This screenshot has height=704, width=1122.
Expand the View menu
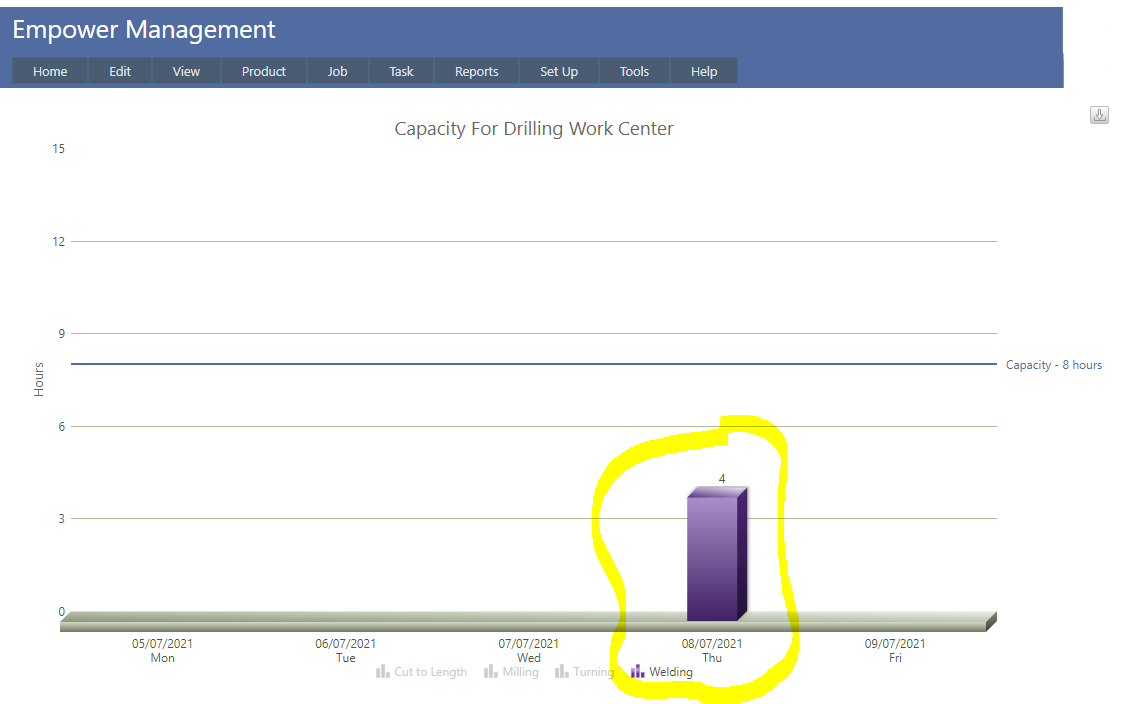click(x=186, y=72)
